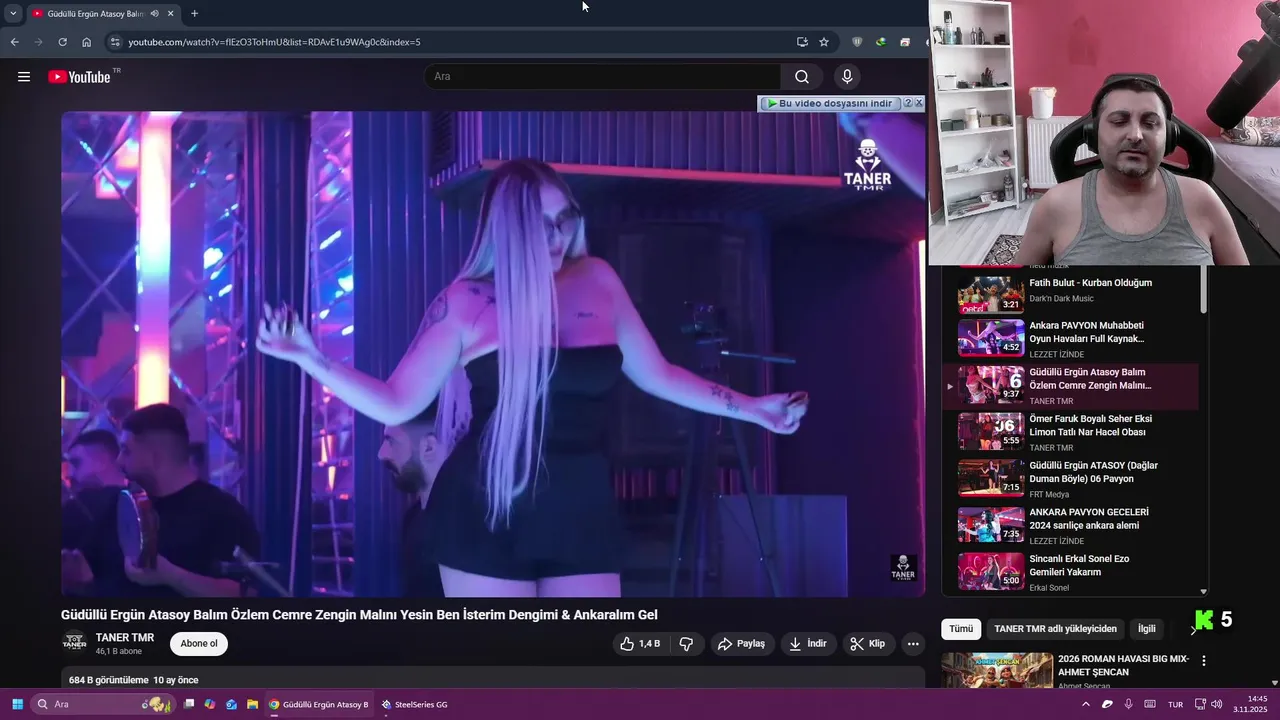Open options menu for 2026 ROMAN HAVASI
The width and height of the screenshot is (1280, 720).
pyautogui.click(x=1204, y=661)
